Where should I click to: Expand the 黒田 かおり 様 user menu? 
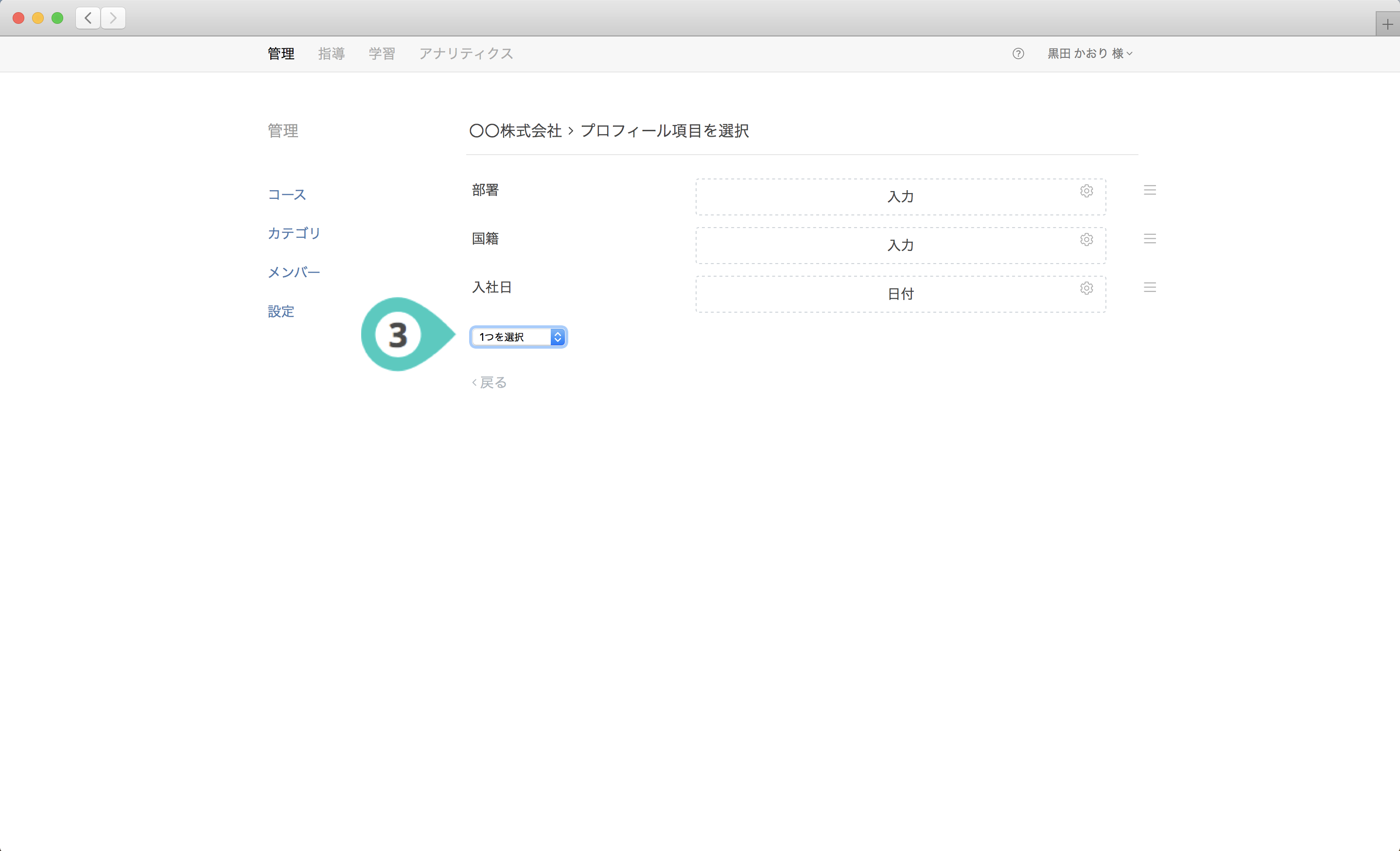pos(1089,53)
